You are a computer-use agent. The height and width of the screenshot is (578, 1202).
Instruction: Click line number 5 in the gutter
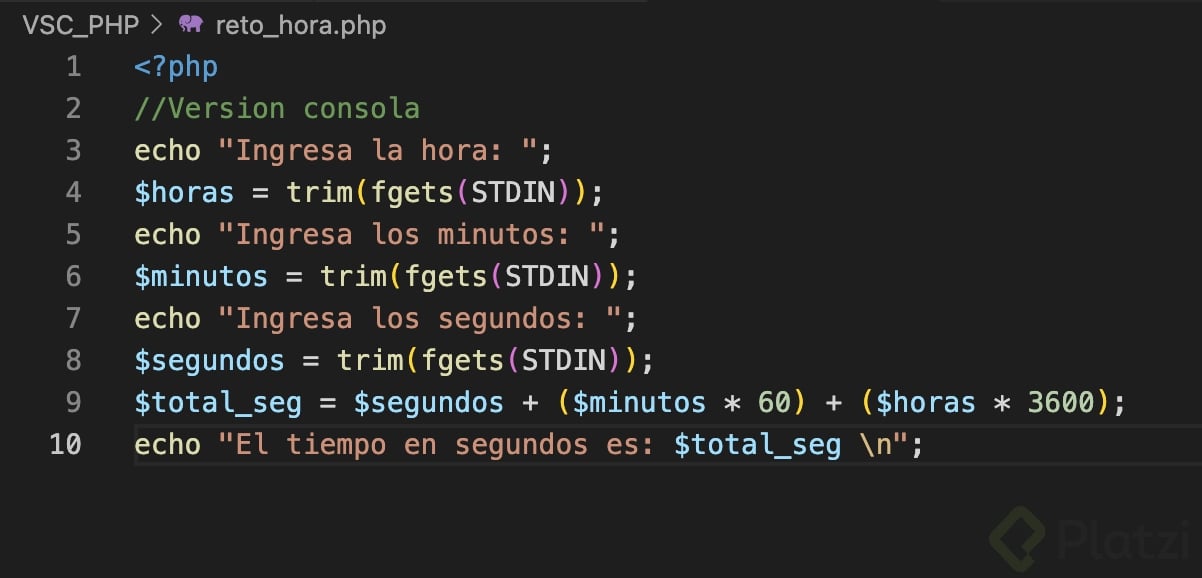point(73,234)
